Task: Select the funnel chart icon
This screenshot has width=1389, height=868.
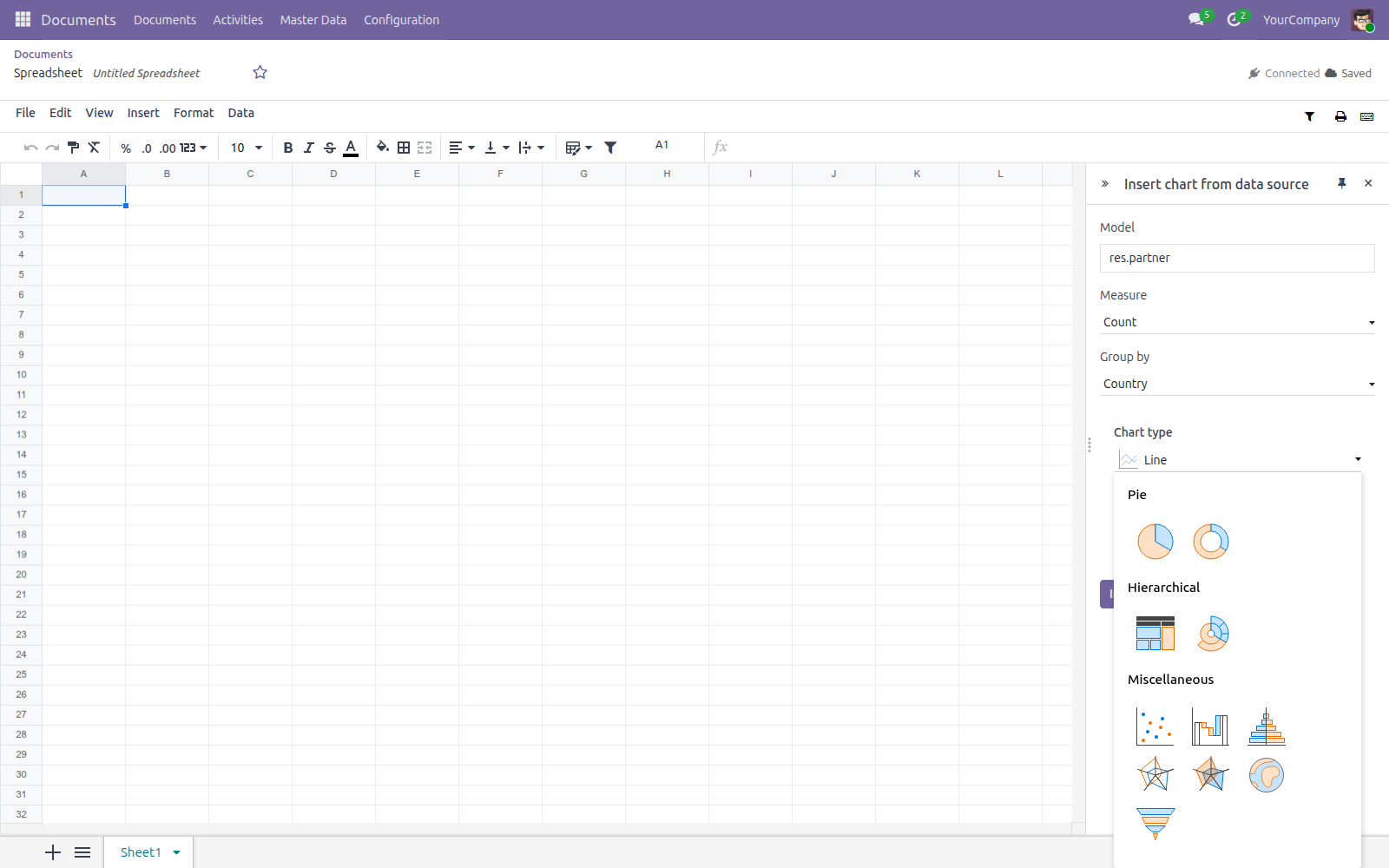Action: click(1155, 823)
